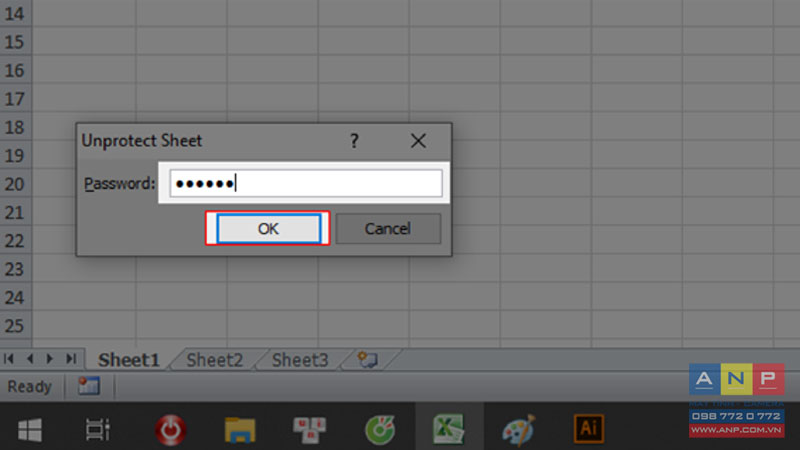The width and height of the screenshot is (800, 450).
Task: Launch Adobe Illustrator from the taskbar
Action: tap(589, 429)
